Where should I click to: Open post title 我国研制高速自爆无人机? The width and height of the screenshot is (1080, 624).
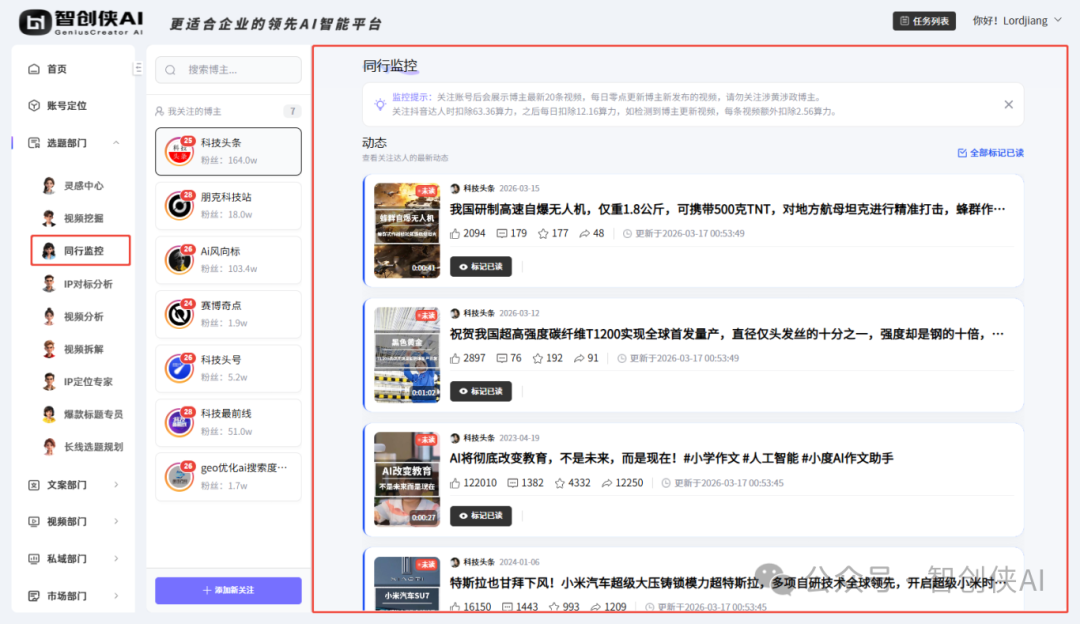click(727, 209)
